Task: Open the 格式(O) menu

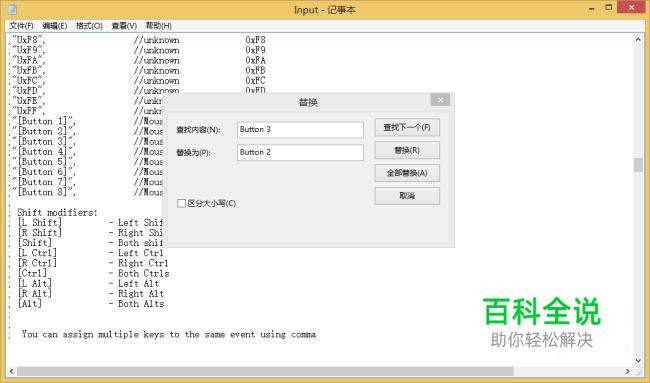Action: (89, 26)
